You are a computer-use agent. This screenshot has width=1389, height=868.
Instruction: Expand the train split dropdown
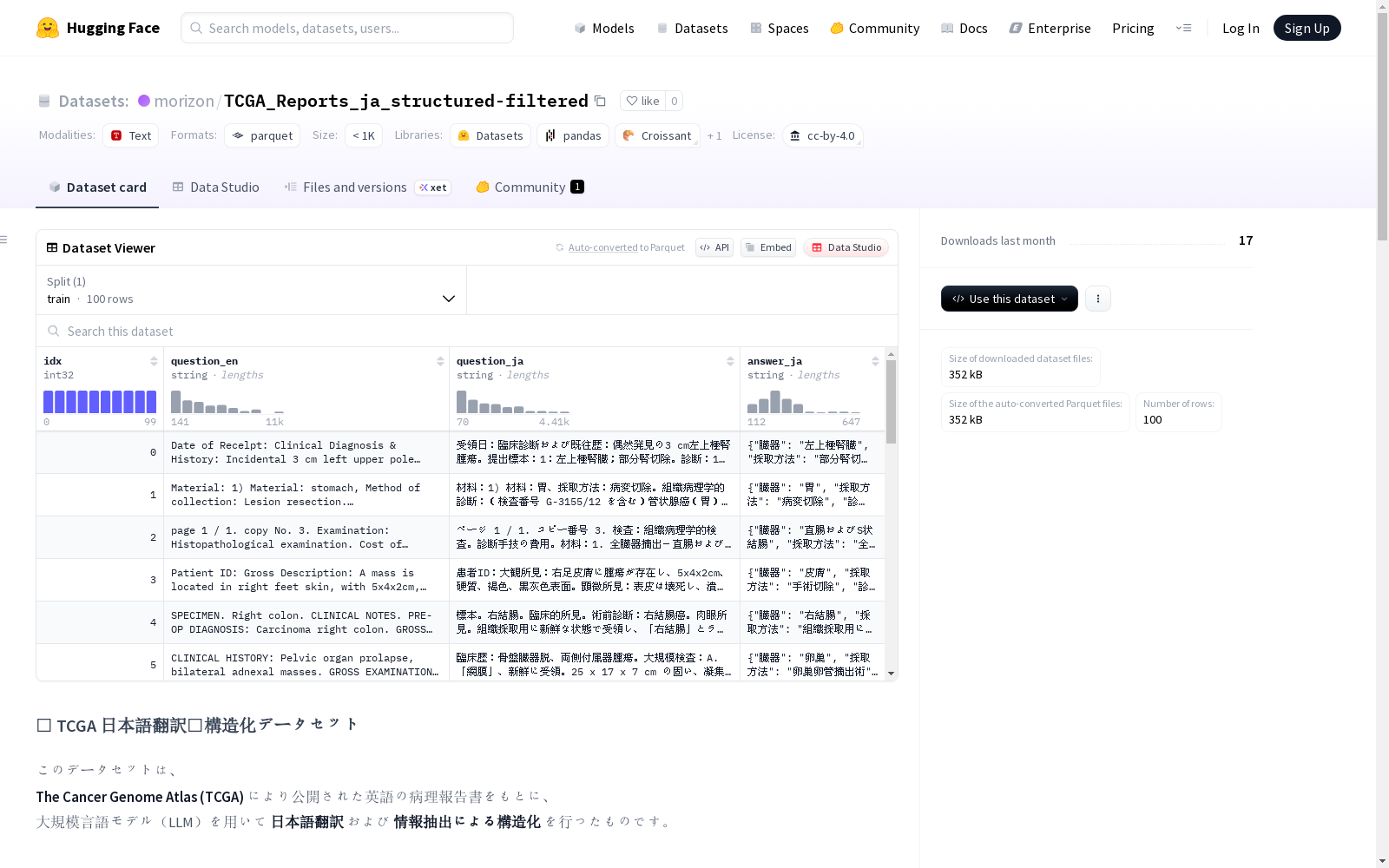click(x=251, y=290)
